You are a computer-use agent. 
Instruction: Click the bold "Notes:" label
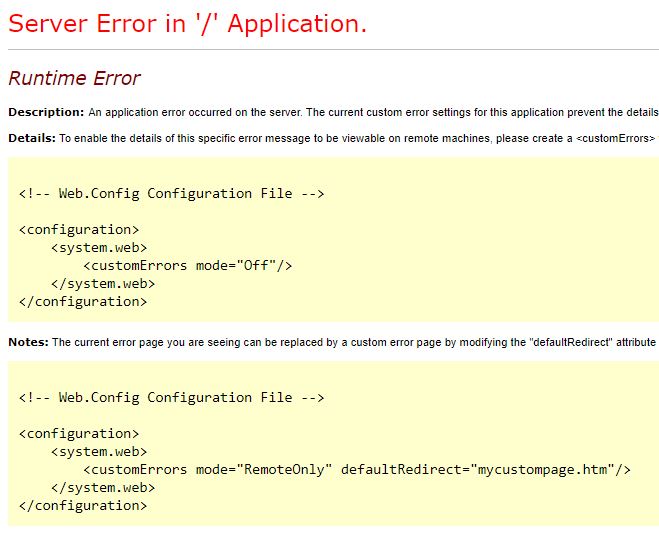point(28,342)
